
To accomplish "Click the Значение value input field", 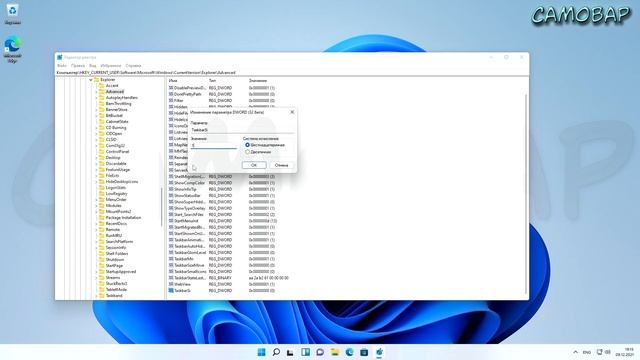I will pyautogui.click(x=214, y=145).
